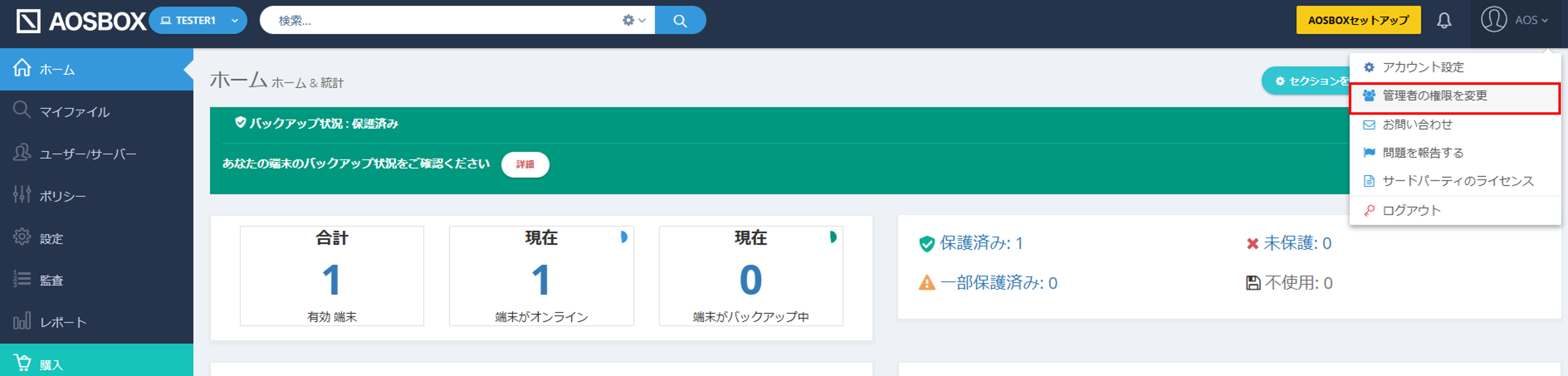1568x376 pixels.
Task: Click the gear icon beside アカウント設定
Action: tap(1369, 67)
